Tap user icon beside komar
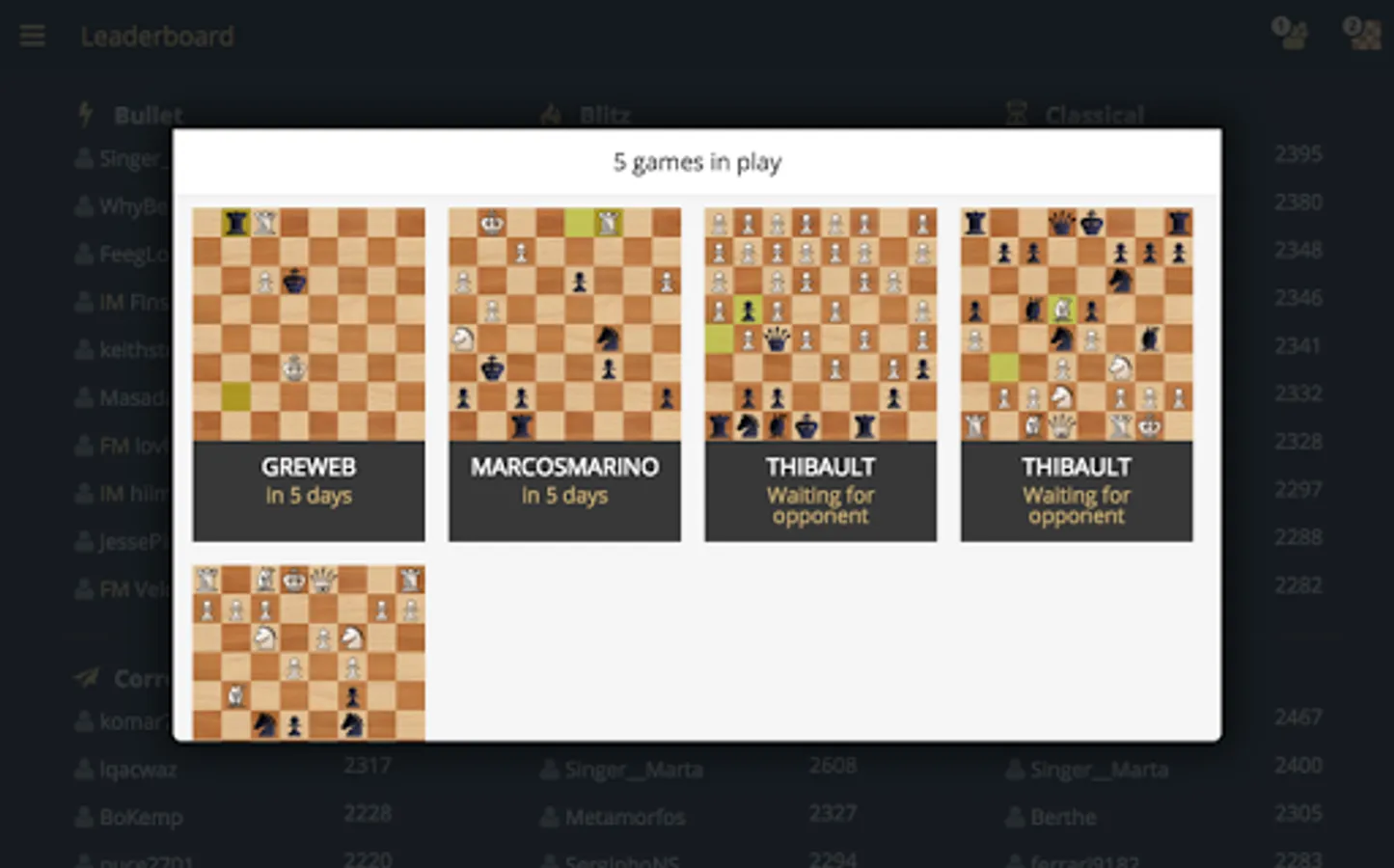This screenshot has height=868, width=1394. (x=85, y=721)
